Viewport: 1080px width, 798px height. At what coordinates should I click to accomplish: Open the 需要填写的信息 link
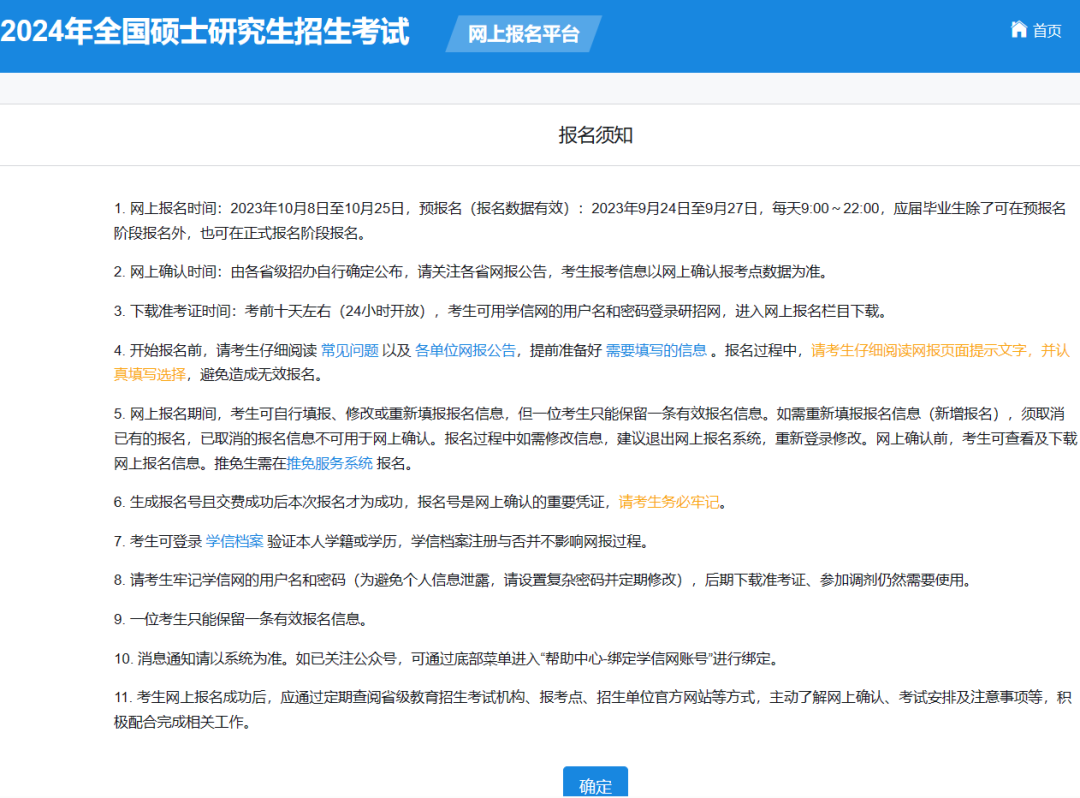tap(656, 350)
